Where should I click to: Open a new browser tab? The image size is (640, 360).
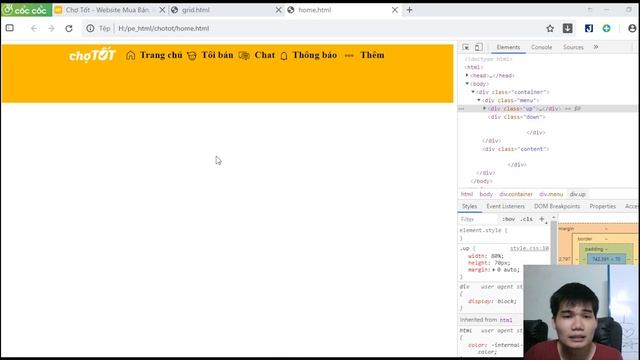click(409, 10)
